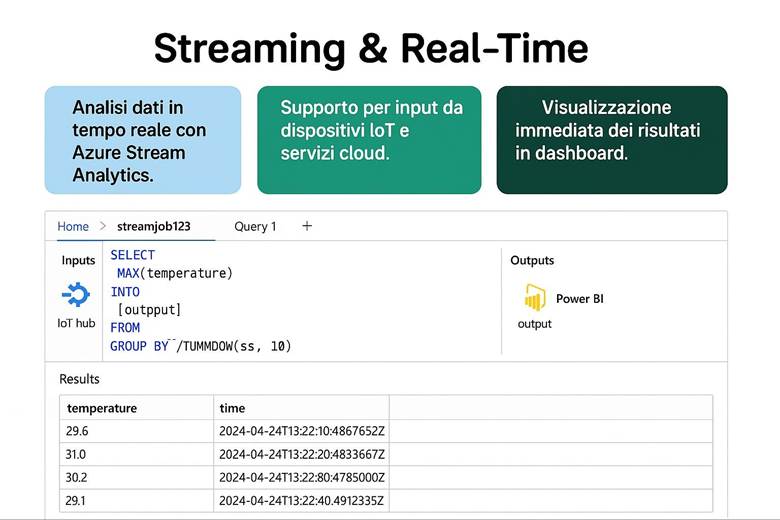Click the Inputs panel heading

click(78, 260)
